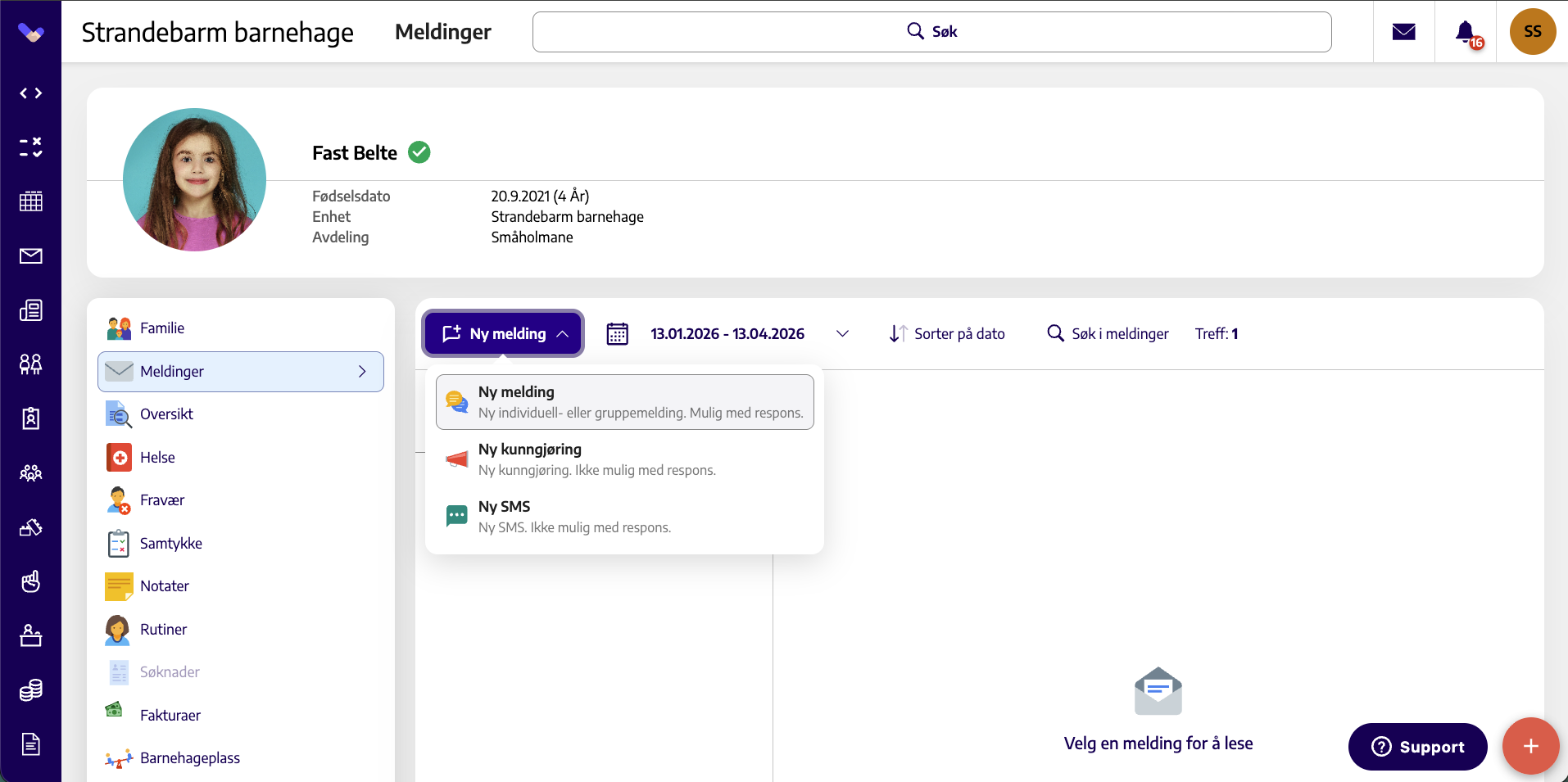This screenshot has height=782, width=1568.
Task: Open Fravær in child menu
Action: 241,500
